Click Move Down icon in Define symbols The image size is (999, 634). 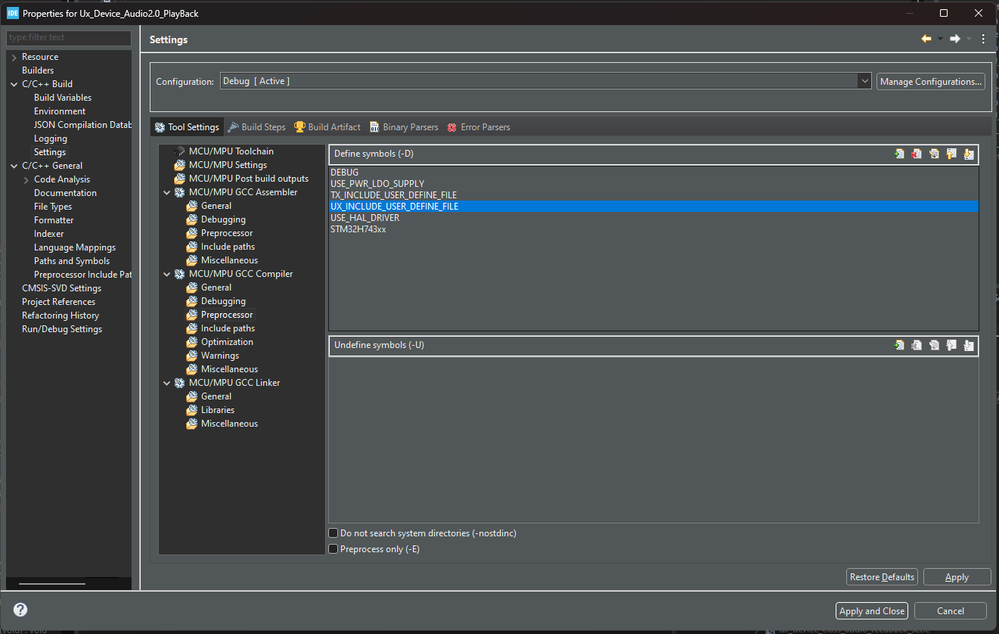tap(968, 154)
